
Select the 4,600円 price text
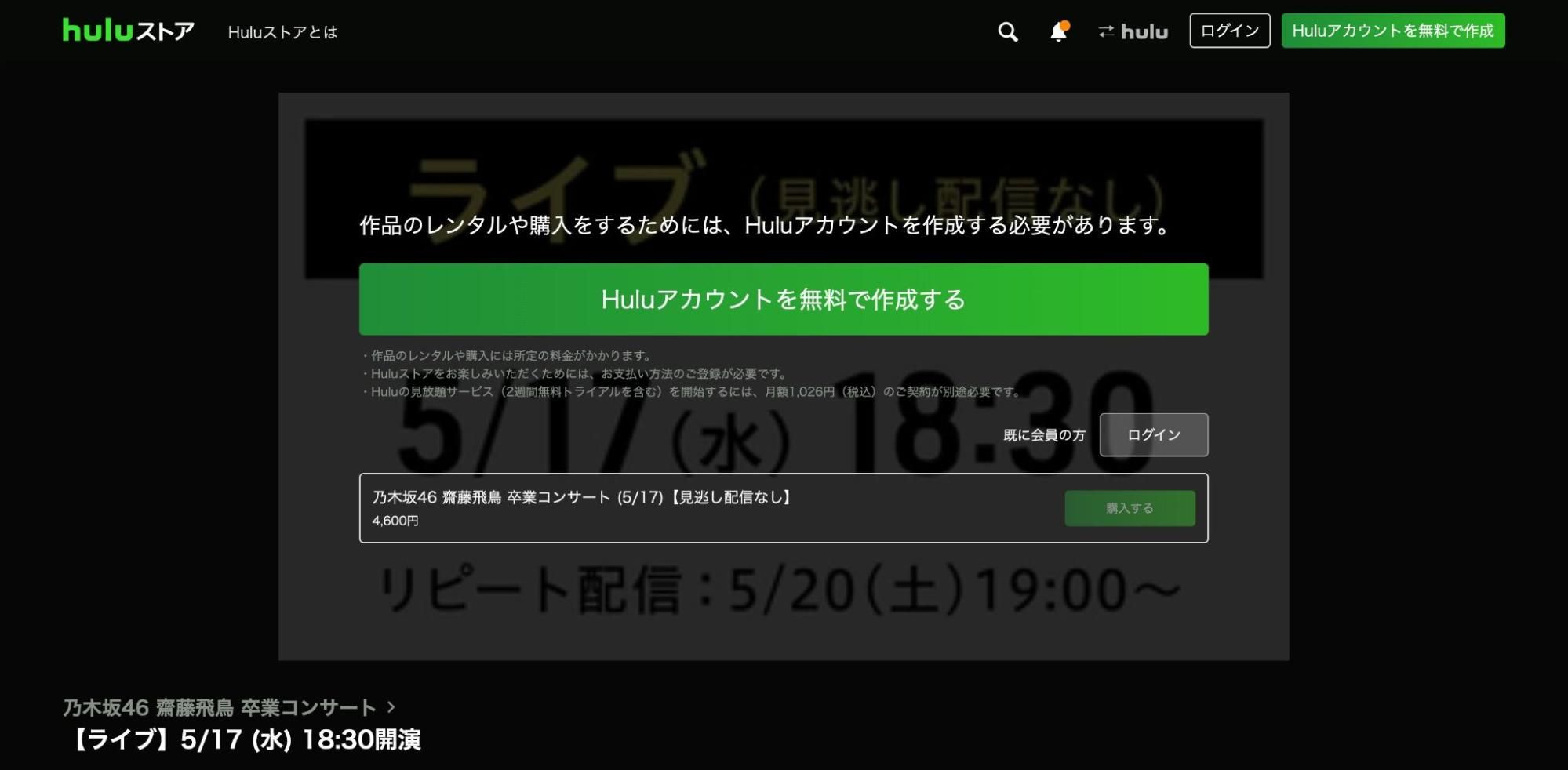coord(395,521)
